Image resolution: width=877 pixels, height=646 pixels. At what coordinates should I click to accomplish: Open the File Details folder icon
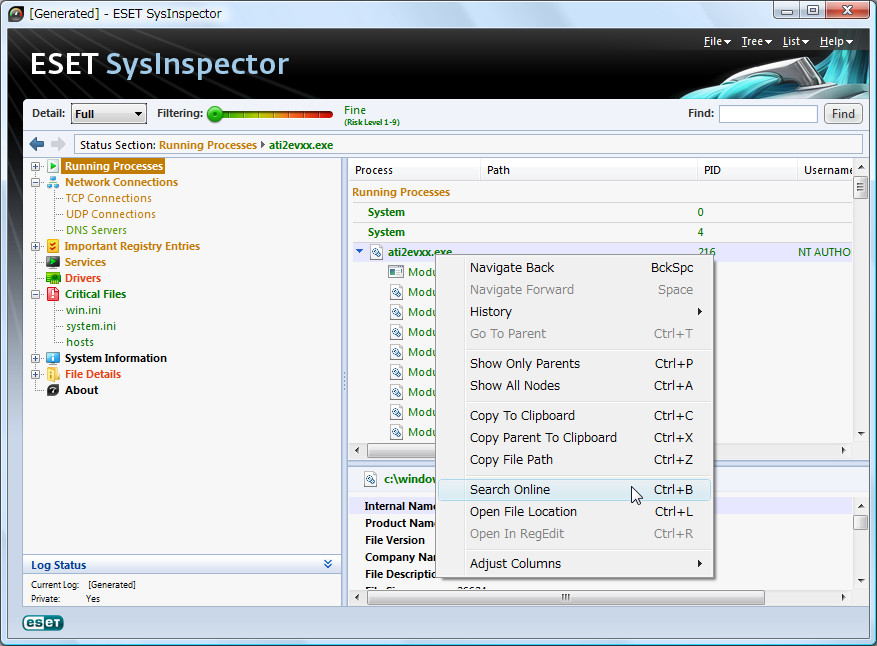click(52, 374)
